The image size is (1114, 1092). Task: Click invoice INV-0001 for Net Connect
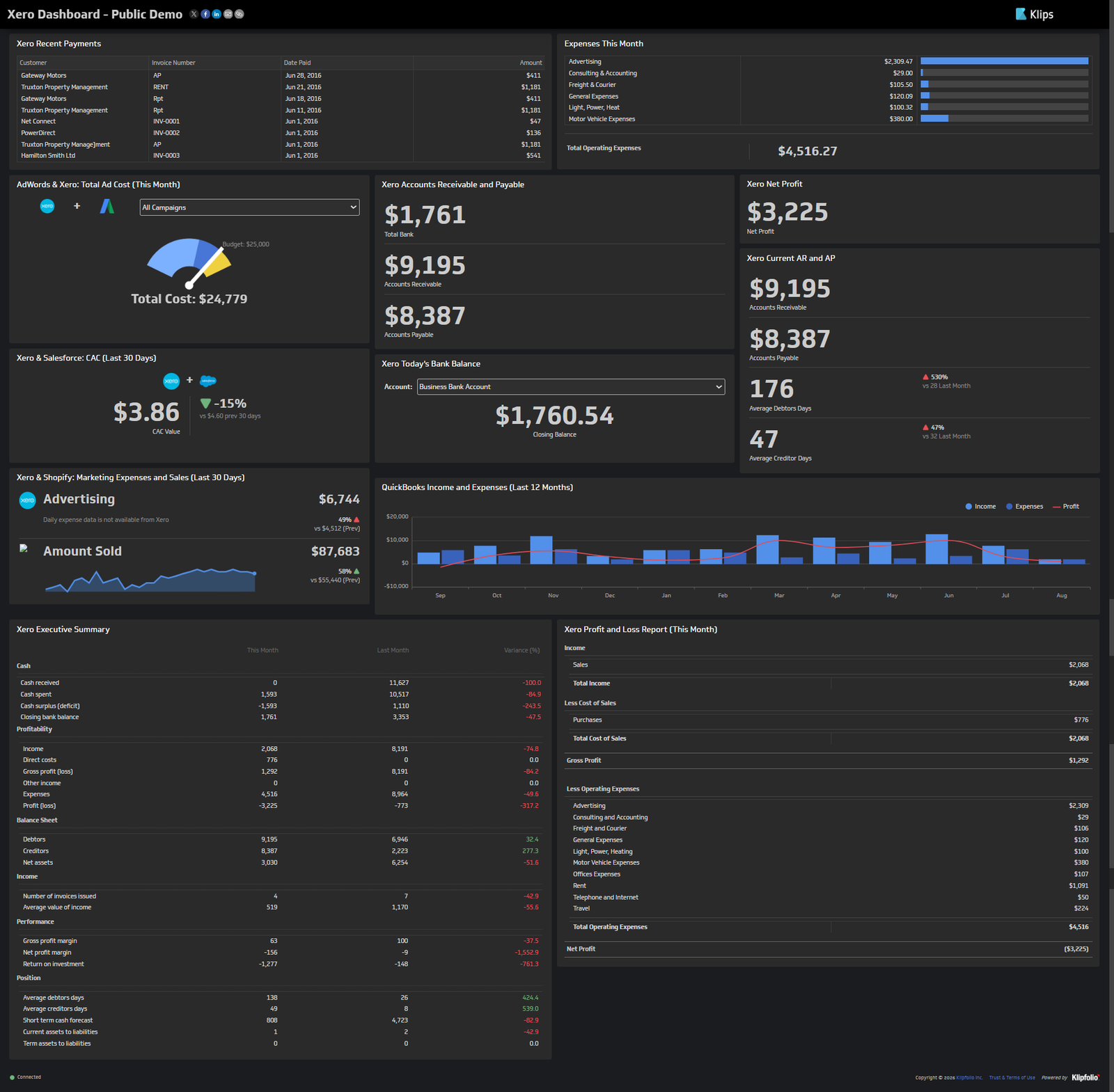pyautogui.click(x=166, y=121)
